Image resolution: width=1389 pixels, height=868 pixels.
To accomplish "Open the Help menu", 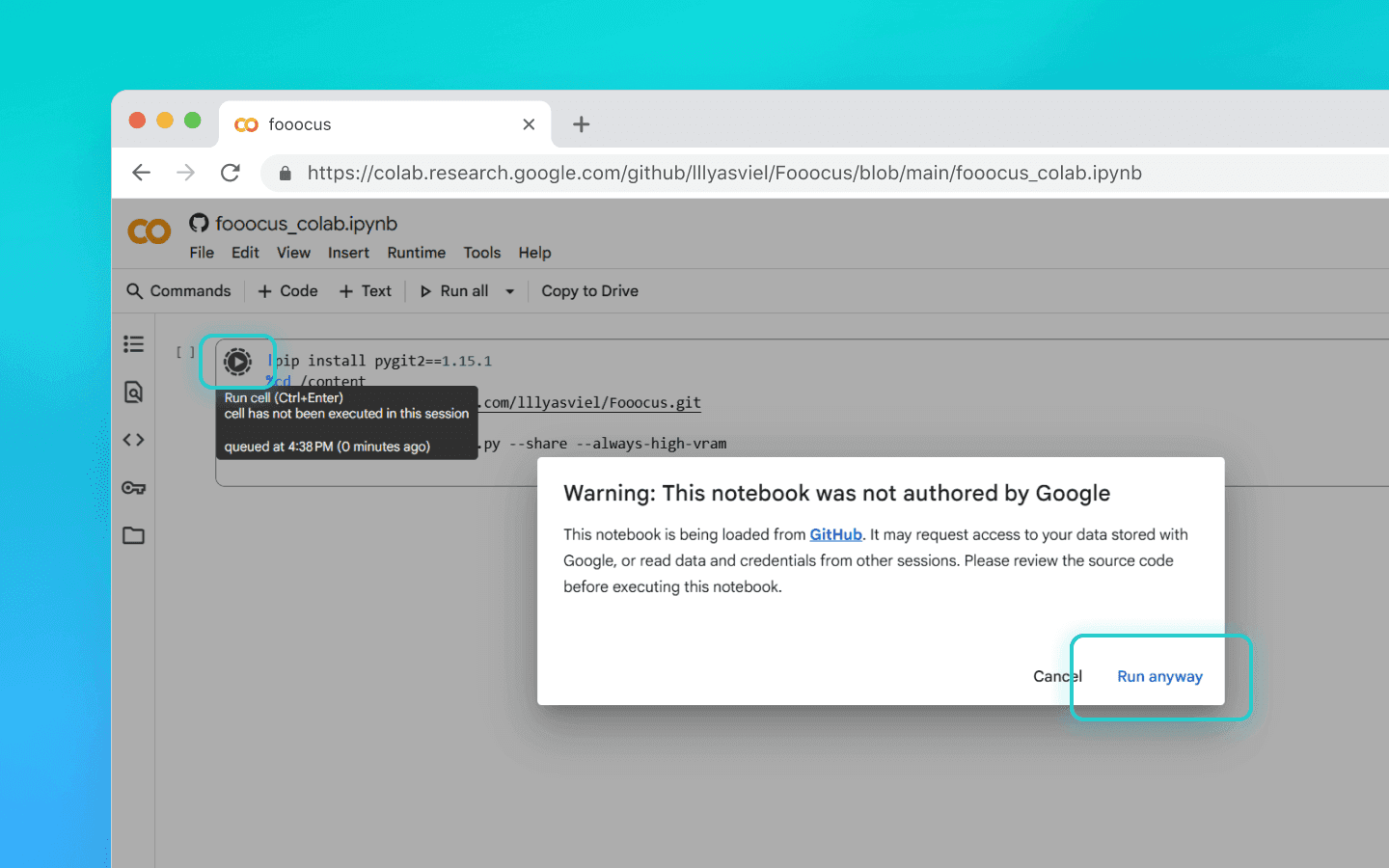I will 534,253.
